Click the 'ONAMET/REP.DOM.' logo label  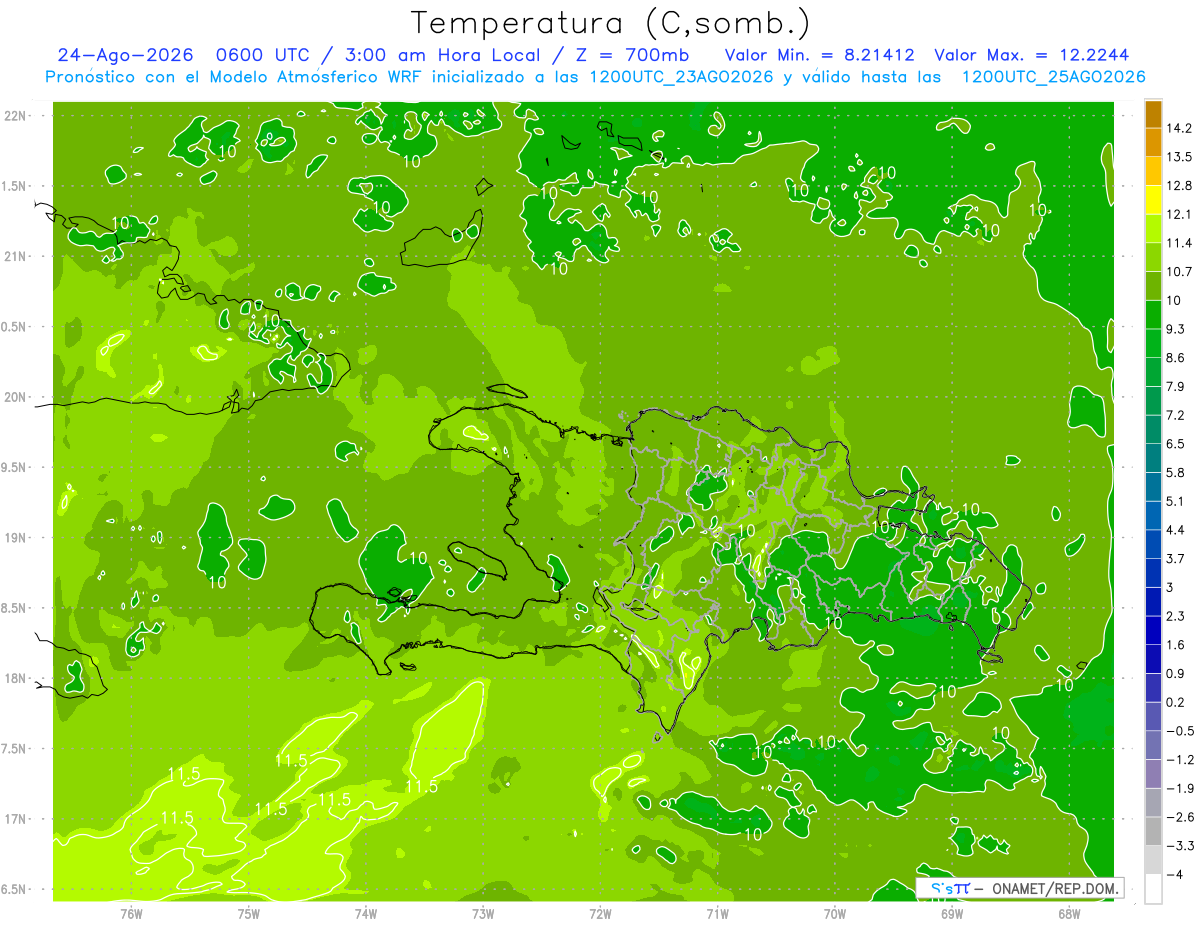(x=1055, y=888)
